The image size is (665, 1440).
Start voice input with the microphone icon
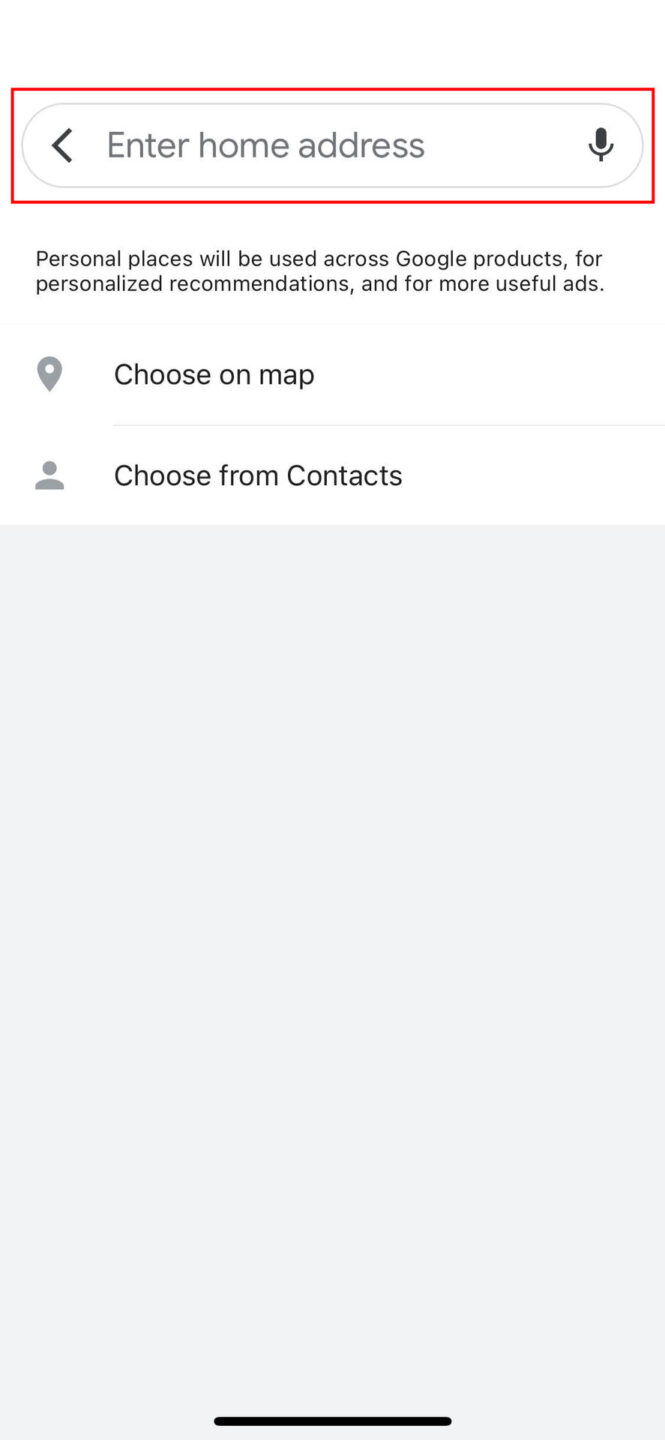coord(600,146)
